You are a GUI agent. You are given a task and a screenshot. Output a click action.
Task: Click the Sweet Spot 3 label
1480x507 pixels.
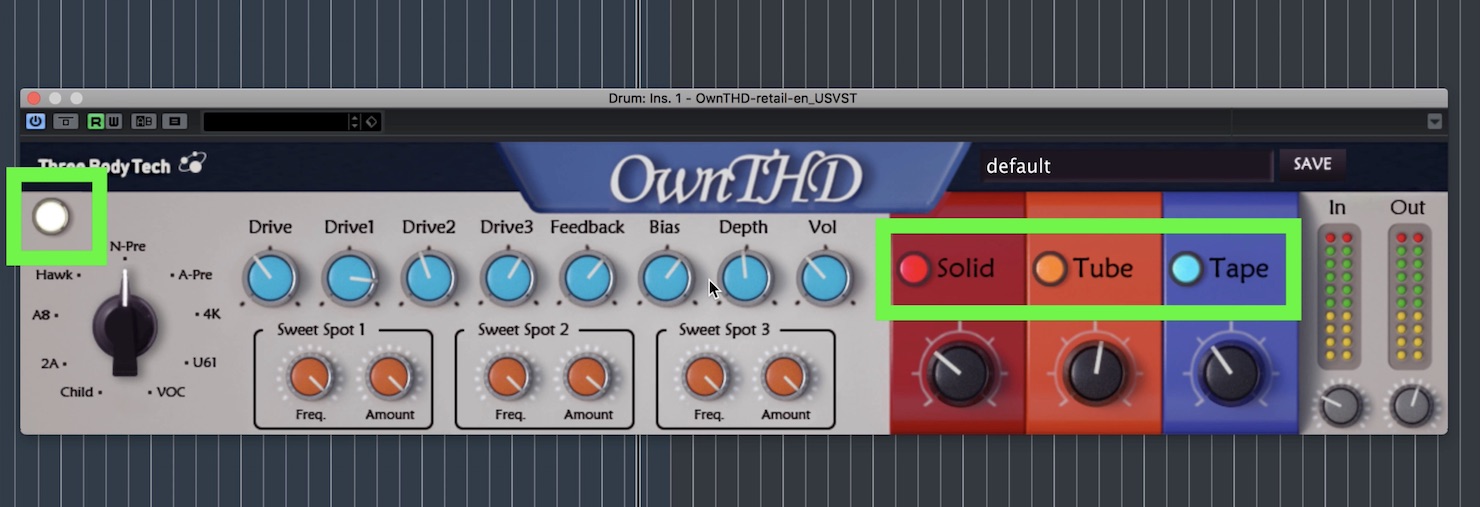tap(724, 329)
